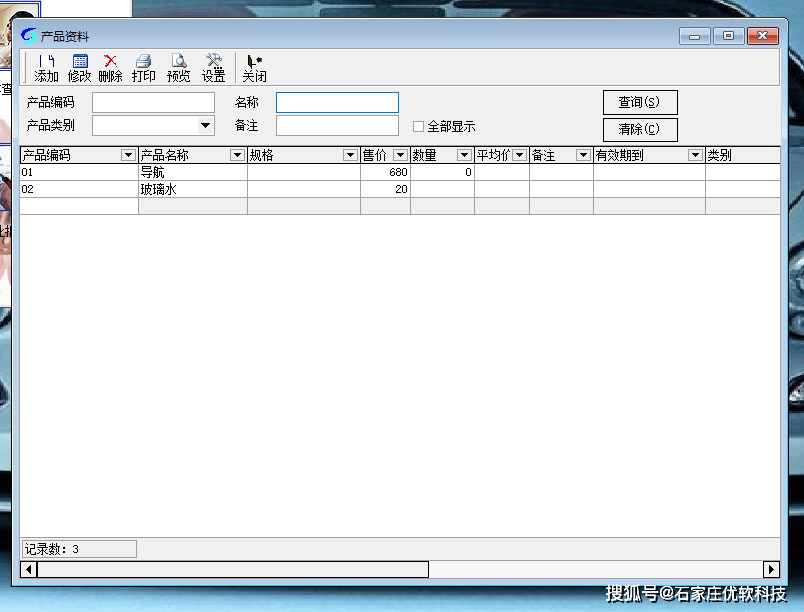Viewport: 804px width, 612px height.
Task: Enable the 全部显示 checkbox
Action: (x=419, y=127)
